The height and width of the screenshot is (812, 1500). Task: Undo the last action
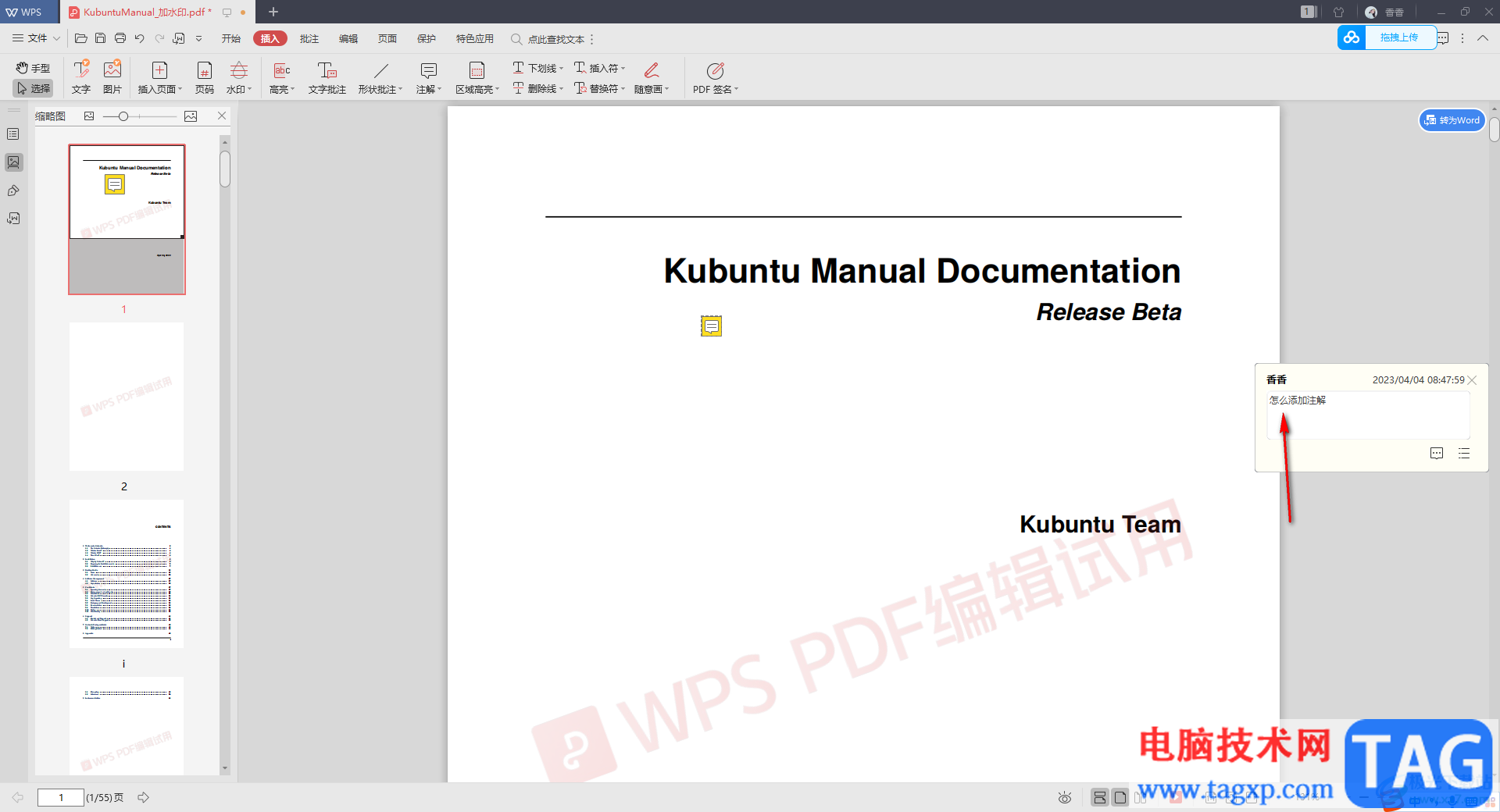click(x=139, y=38)
